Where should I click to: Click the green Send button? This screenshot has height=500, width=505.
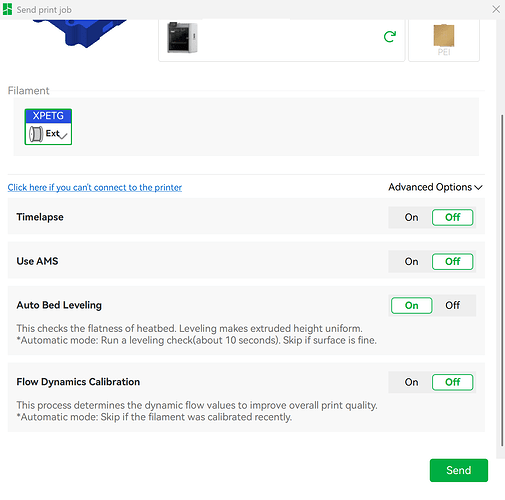click(459, 470)
